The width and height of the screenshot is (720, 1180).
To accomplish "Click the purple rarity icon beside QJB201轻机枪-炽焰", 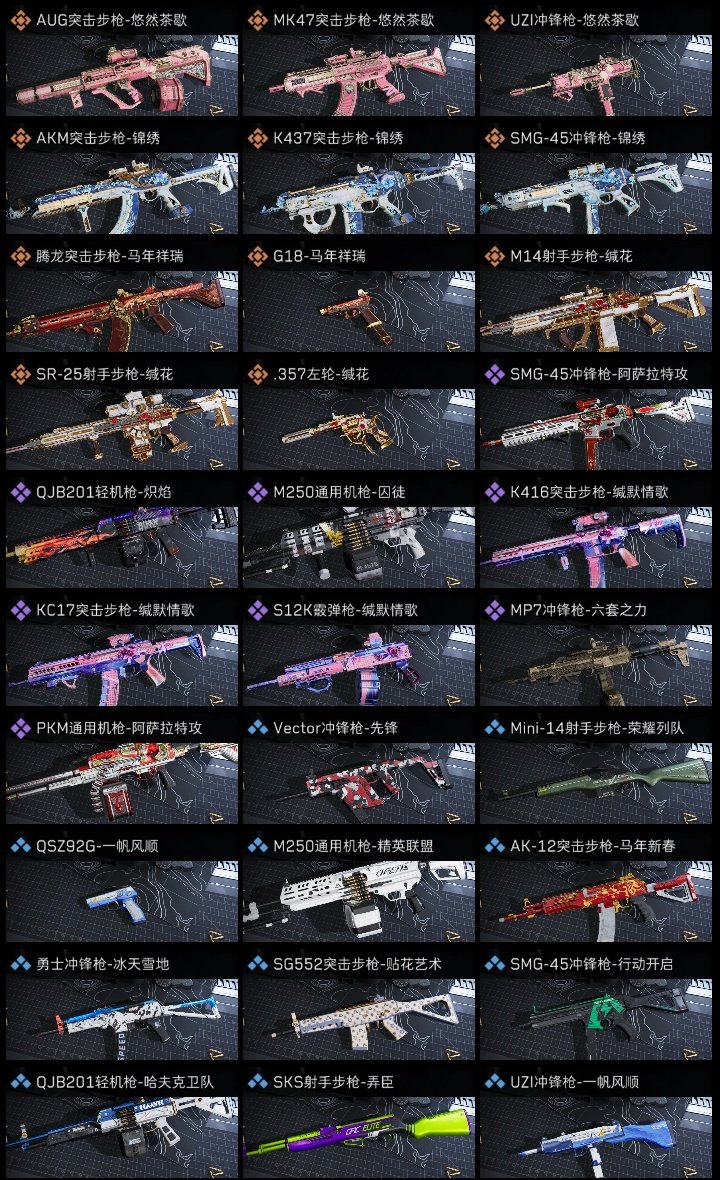I will point(20,492).
